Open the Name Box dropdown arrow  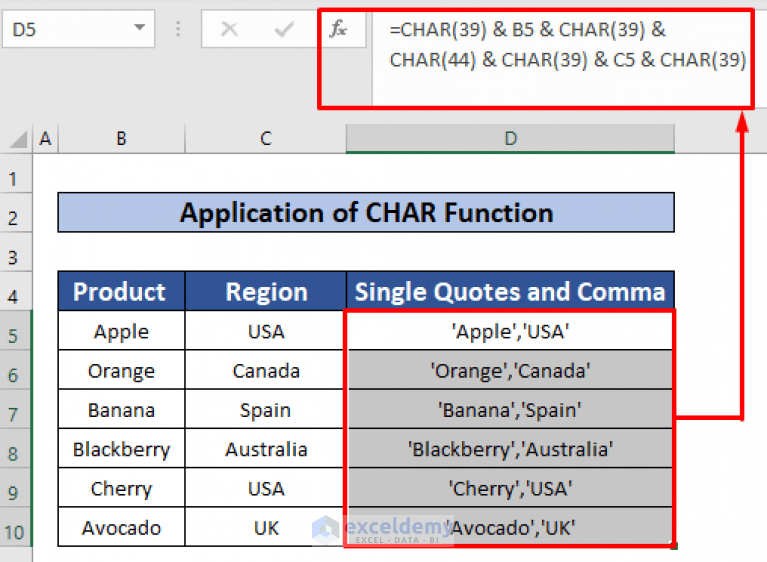point(140,27)
